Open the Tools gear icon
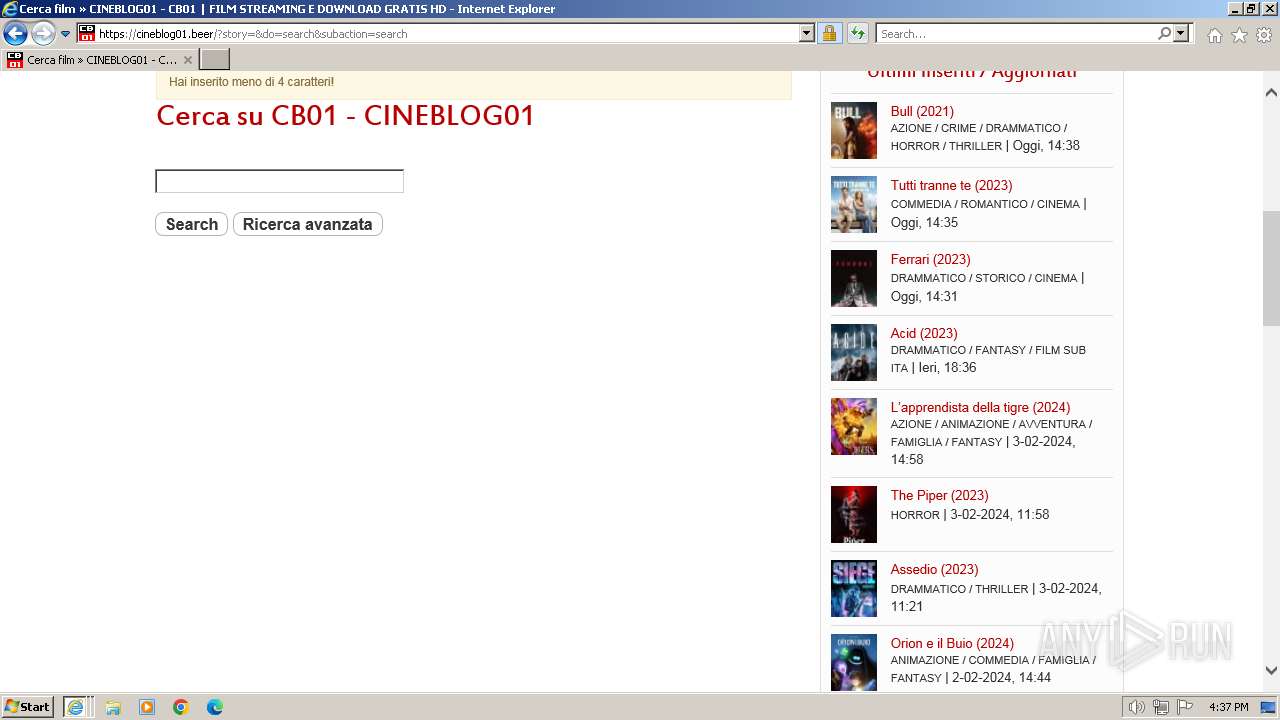Image resolution: width=1280 pixels, height=720 pixels. 1264,35
